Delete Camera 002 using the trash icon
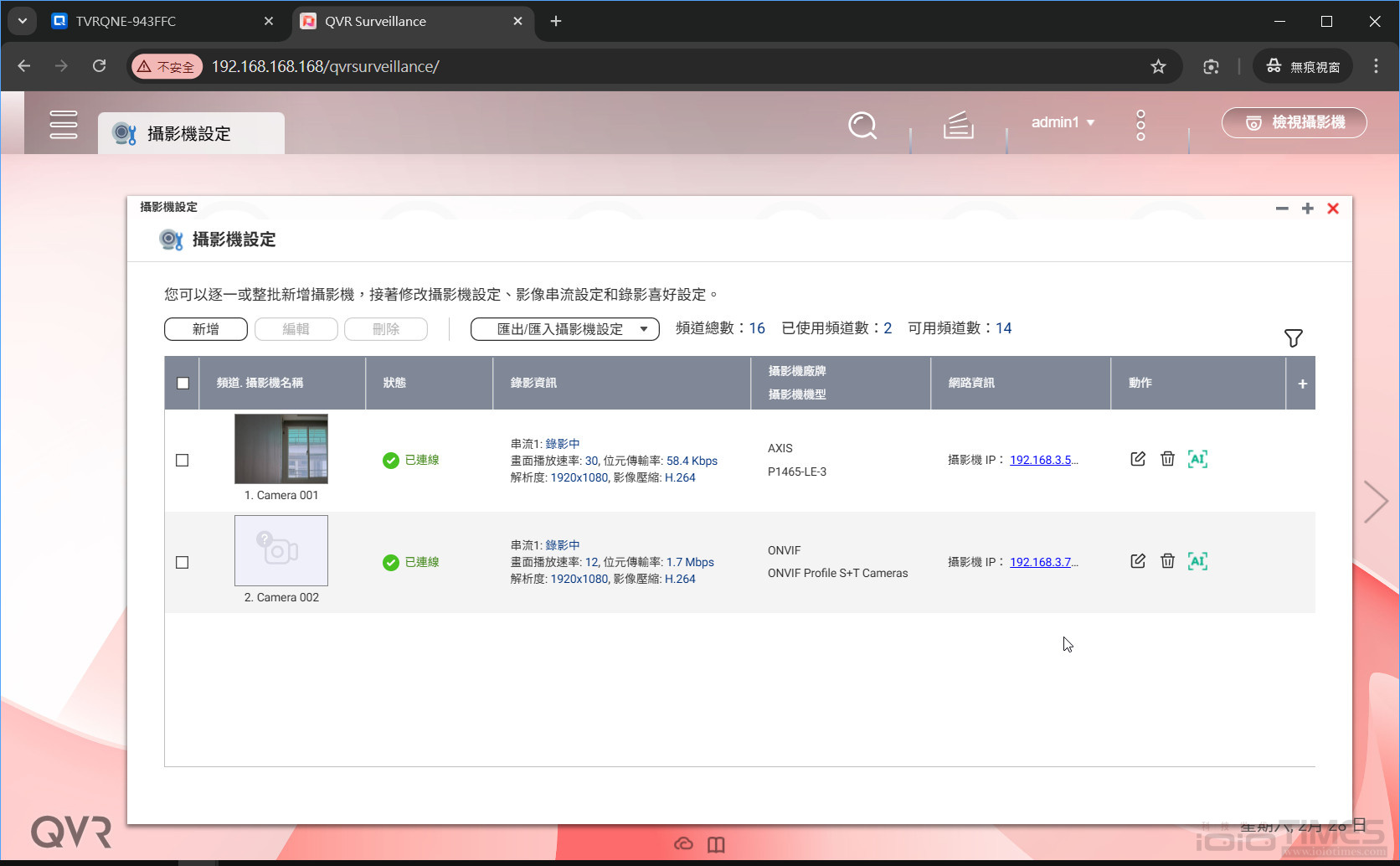Screen dimensions: 1400x866 [1167, 561]
